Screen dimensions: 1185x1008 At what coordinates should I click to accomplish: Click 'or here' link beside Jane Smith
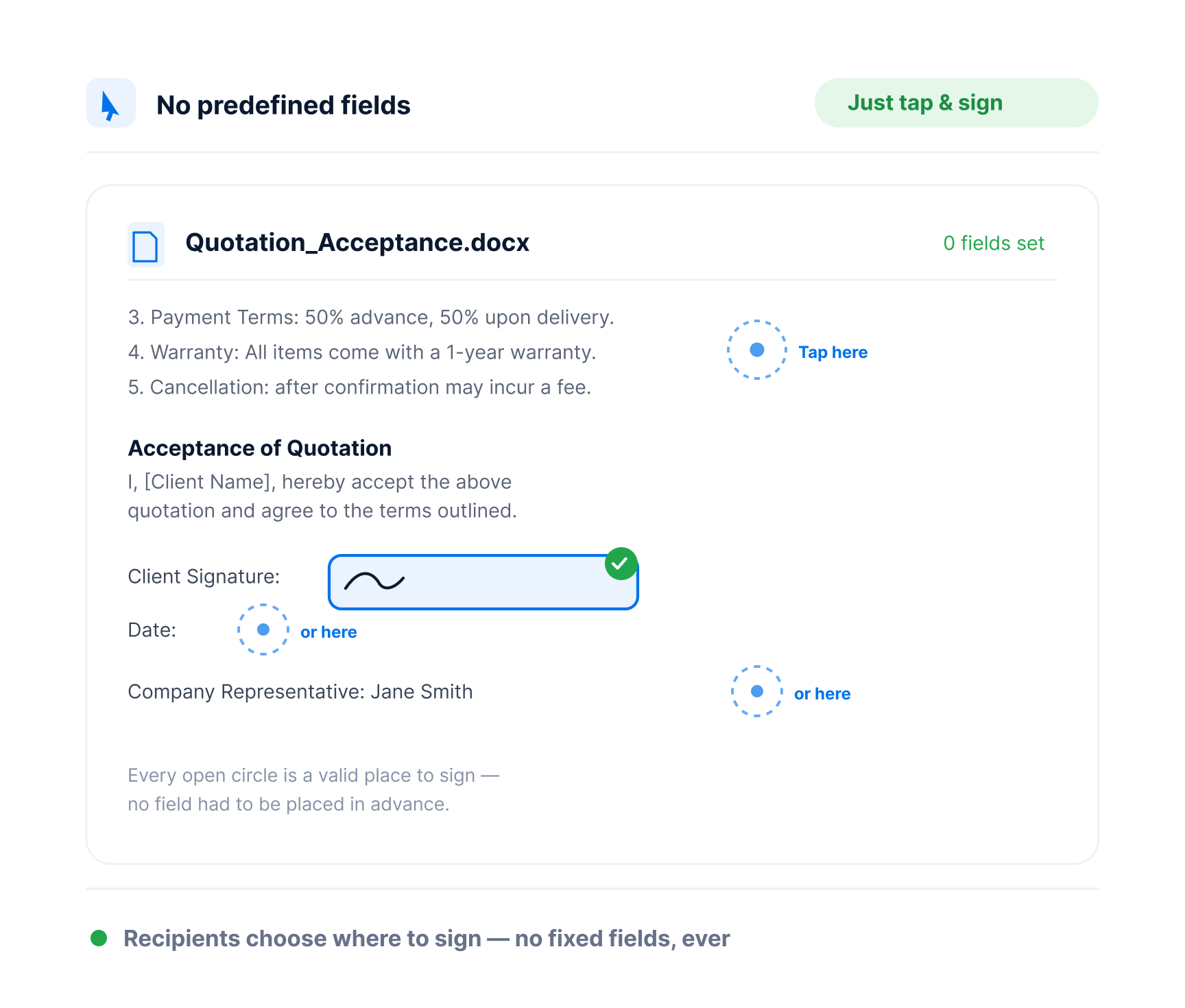(x=822, y=694)
